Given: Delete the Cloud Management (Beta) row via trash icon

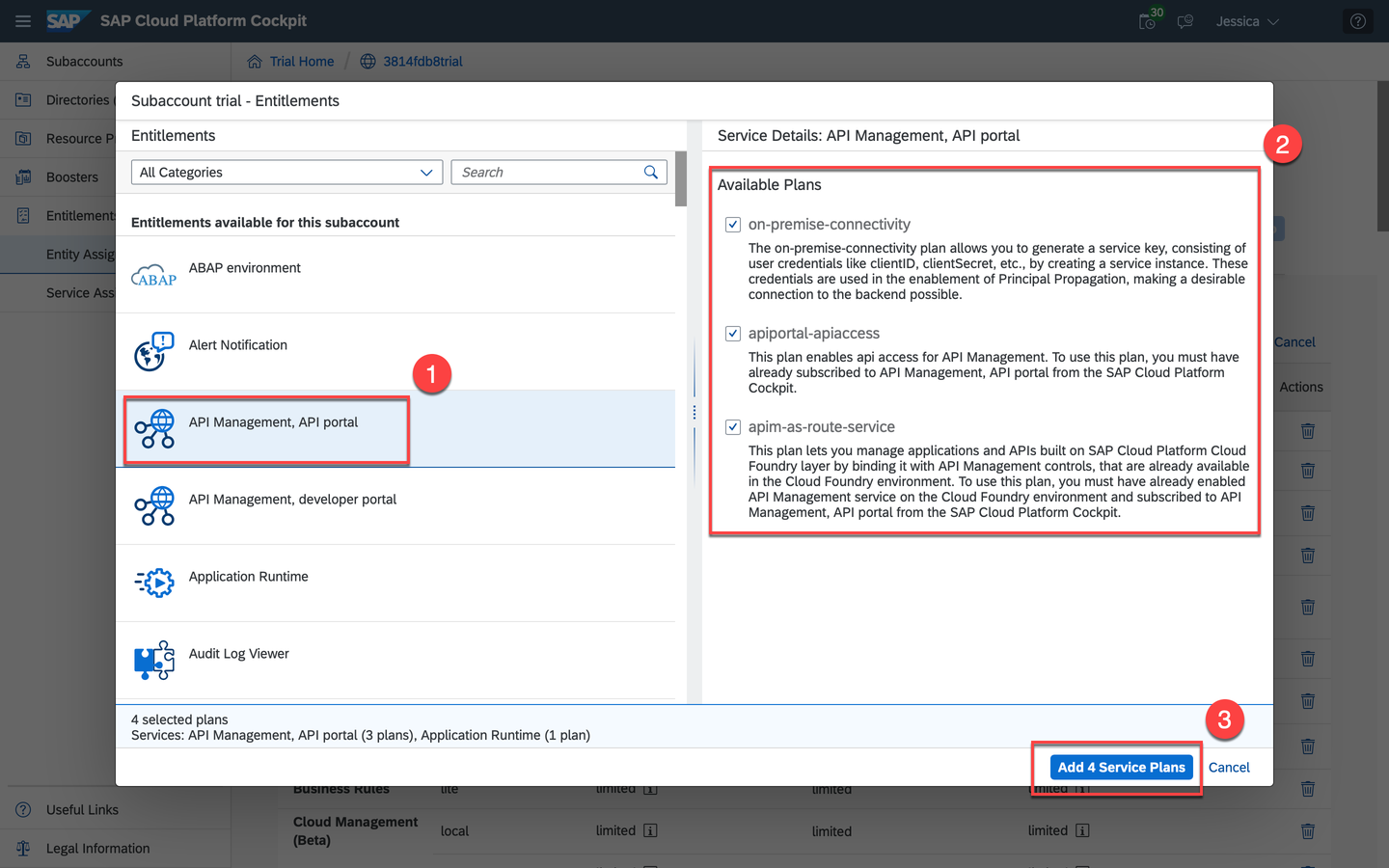Looking at the screenshot, I should click(1308, 830).
